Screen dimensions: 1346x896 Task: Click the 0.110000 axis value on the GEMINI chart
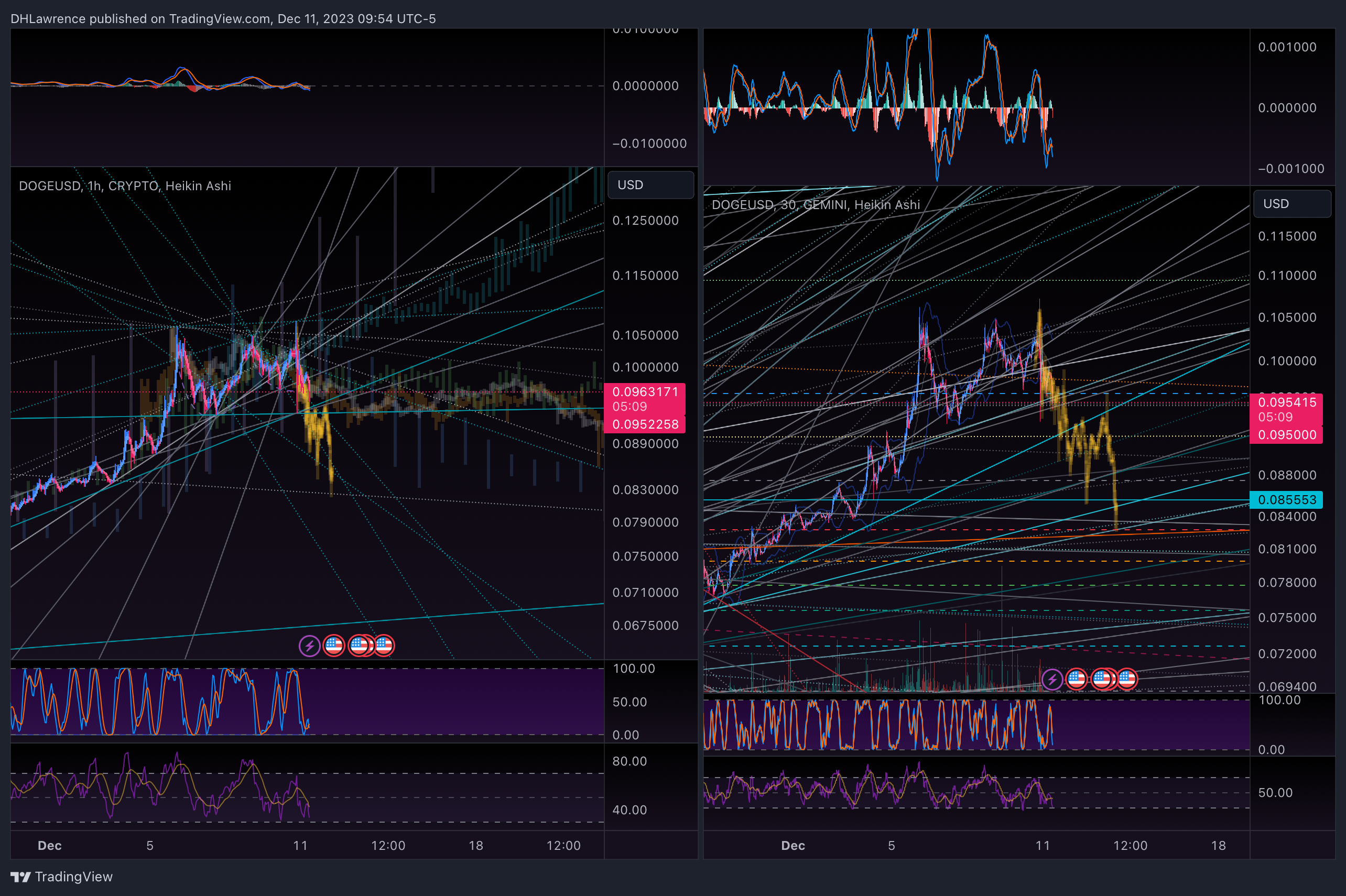pos(1287,276)
